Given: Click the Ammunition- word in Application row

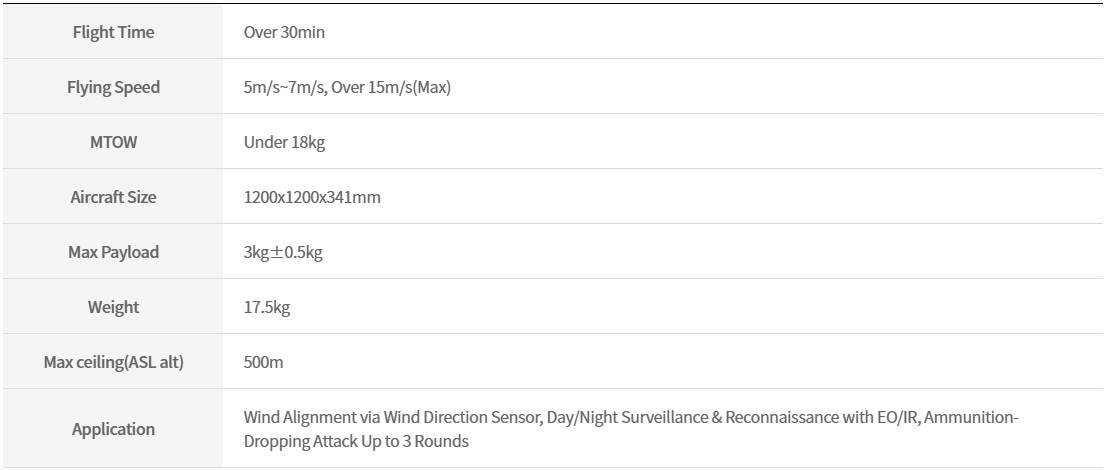Looking at the screenshot, I should pos(972,417).
